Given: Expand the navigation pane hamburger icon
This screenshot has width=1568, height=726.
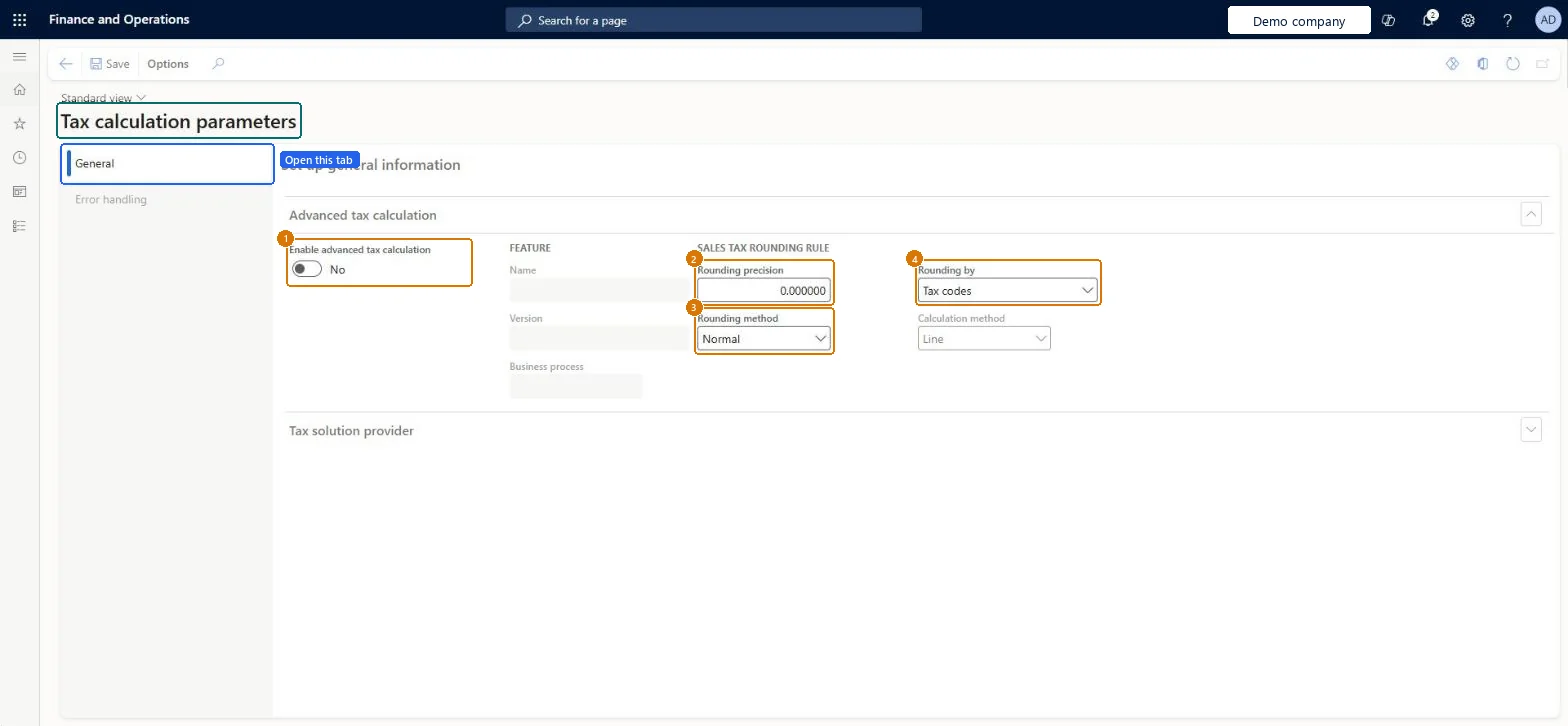Looking at the screenshot, I should (x=19, y=57).
